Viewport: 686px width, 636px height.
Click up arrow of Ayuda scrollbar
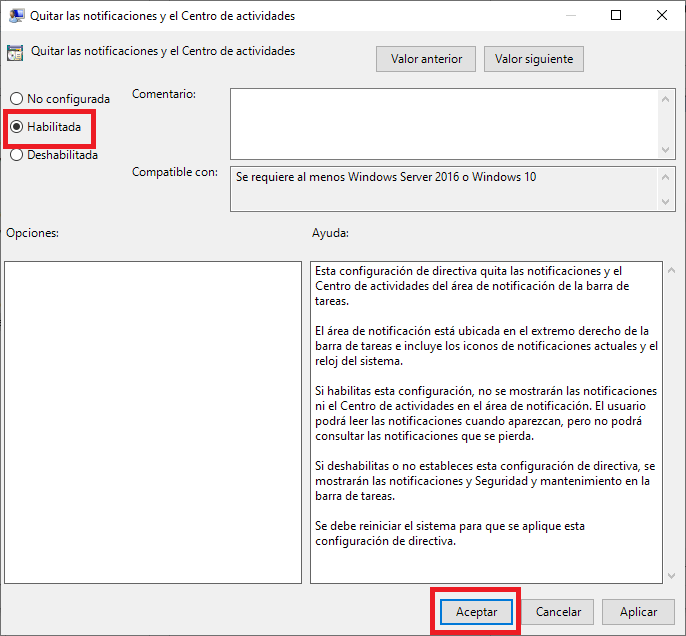pos(672,270)
